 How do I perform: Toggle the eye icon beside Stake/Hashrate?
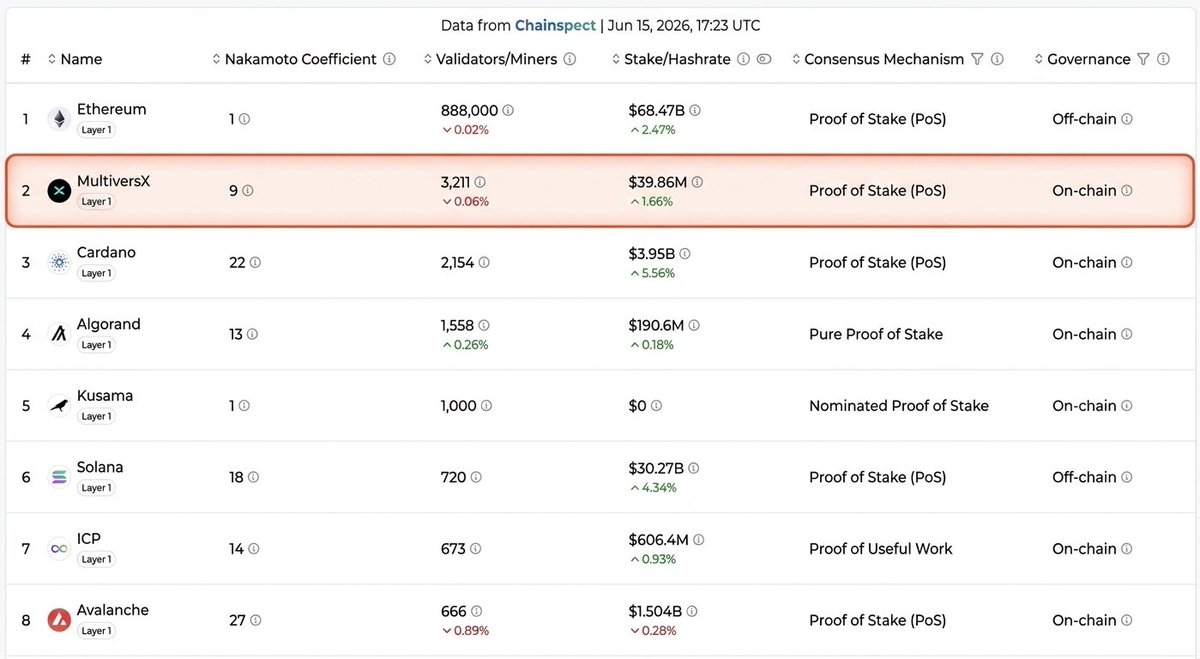[x=764, y=59]
